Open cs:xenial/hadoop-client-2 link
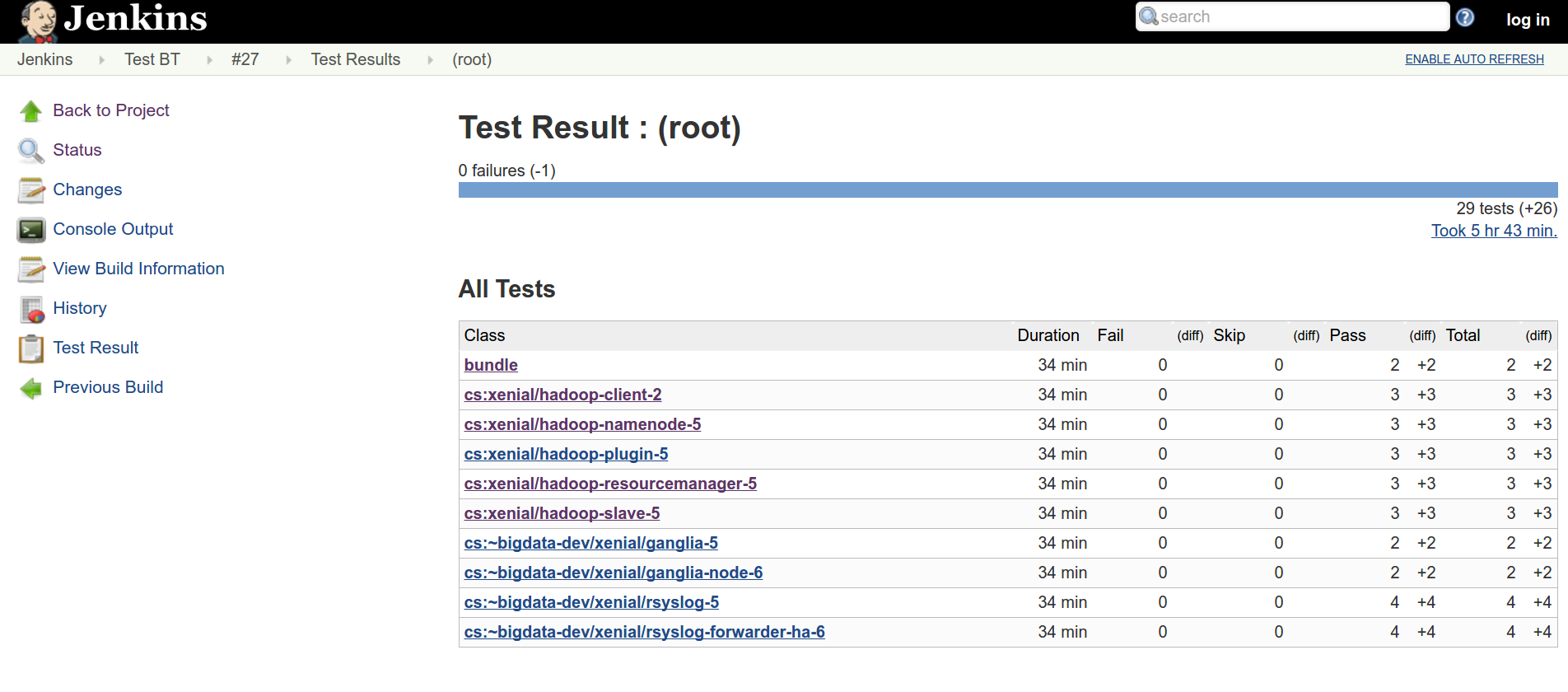Screen dimensions: 1568x692 pos(562,395)
